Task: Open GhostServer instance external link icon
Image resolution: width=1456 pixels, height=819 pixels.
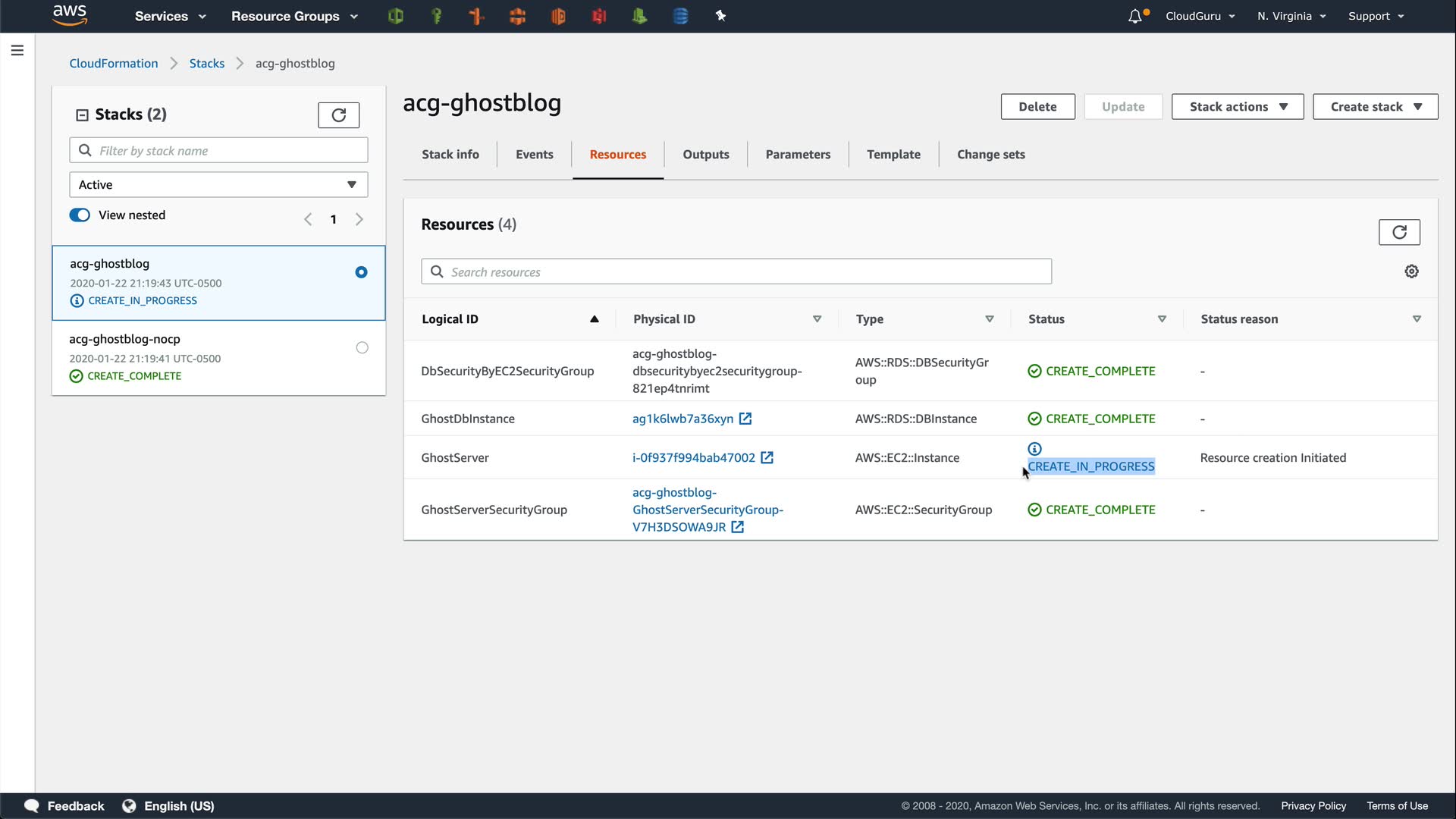Action: click(767, 458)
